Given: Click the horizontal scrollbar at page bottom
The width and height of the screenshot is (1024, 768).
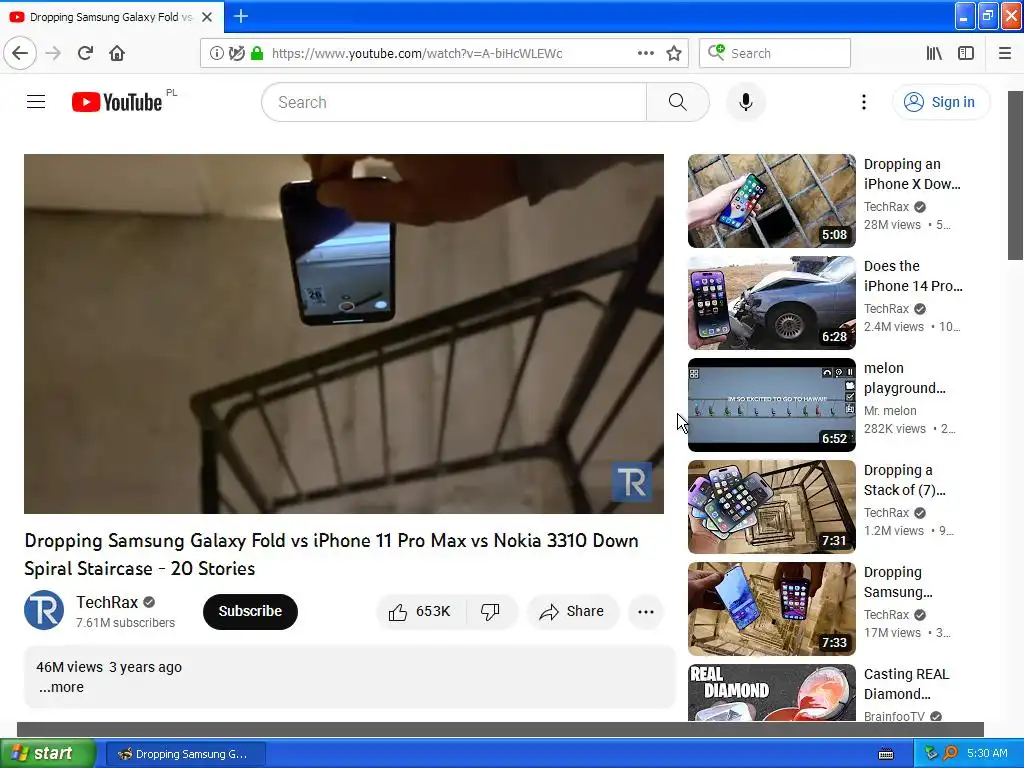Looking at the screenshot, I should [500, 729].
